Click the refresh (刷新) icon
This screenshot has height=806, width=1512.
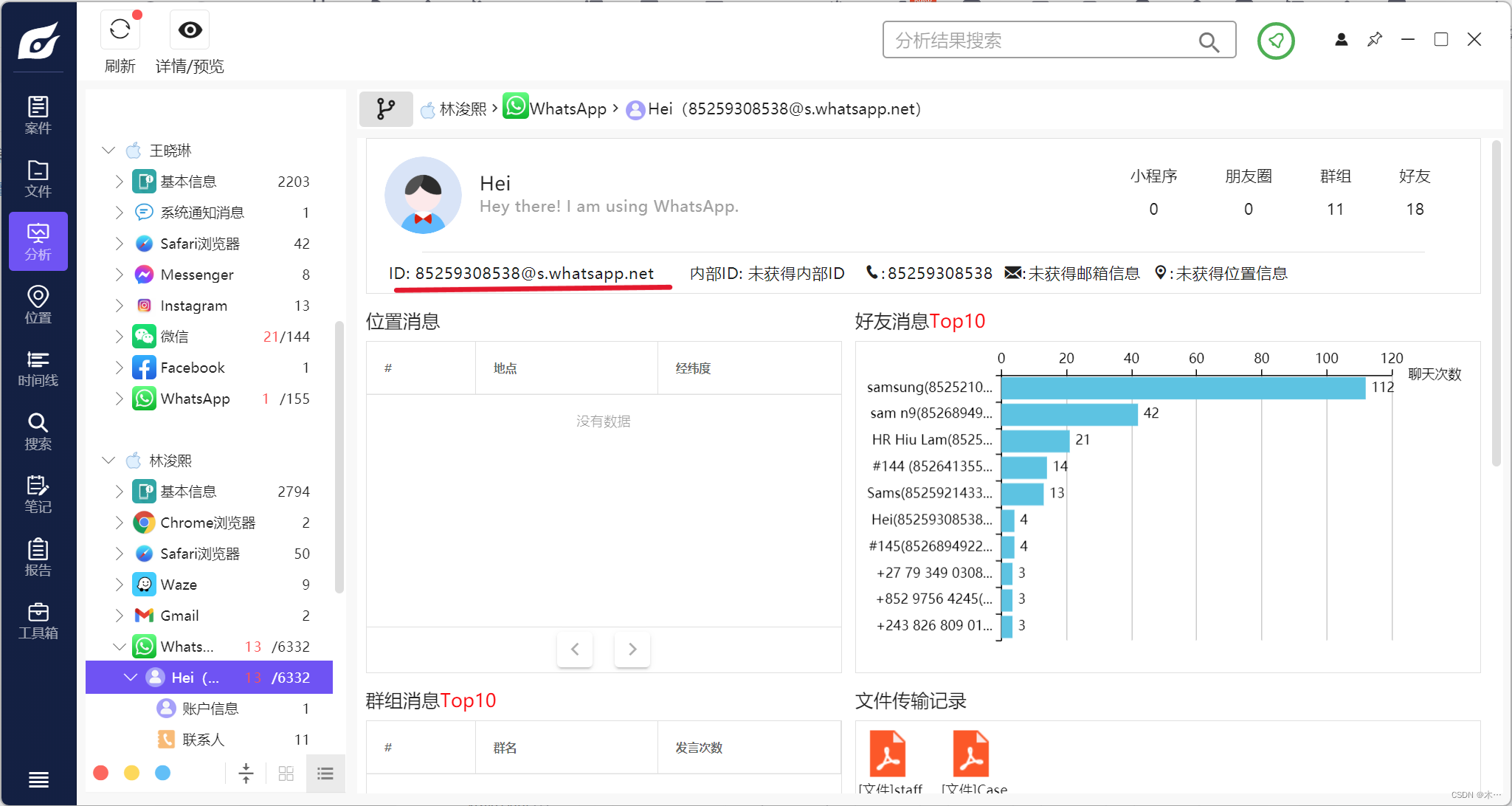tap(120, 30)
